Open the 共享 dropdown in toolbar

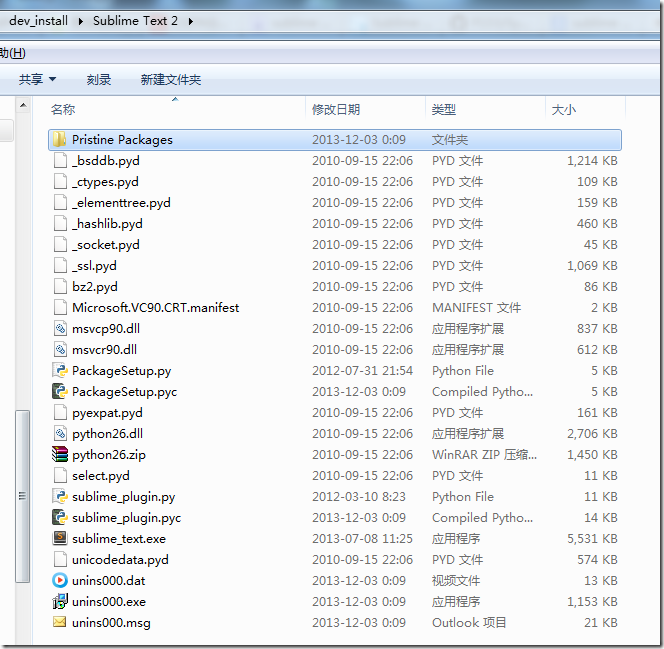(x=37, y=80)
